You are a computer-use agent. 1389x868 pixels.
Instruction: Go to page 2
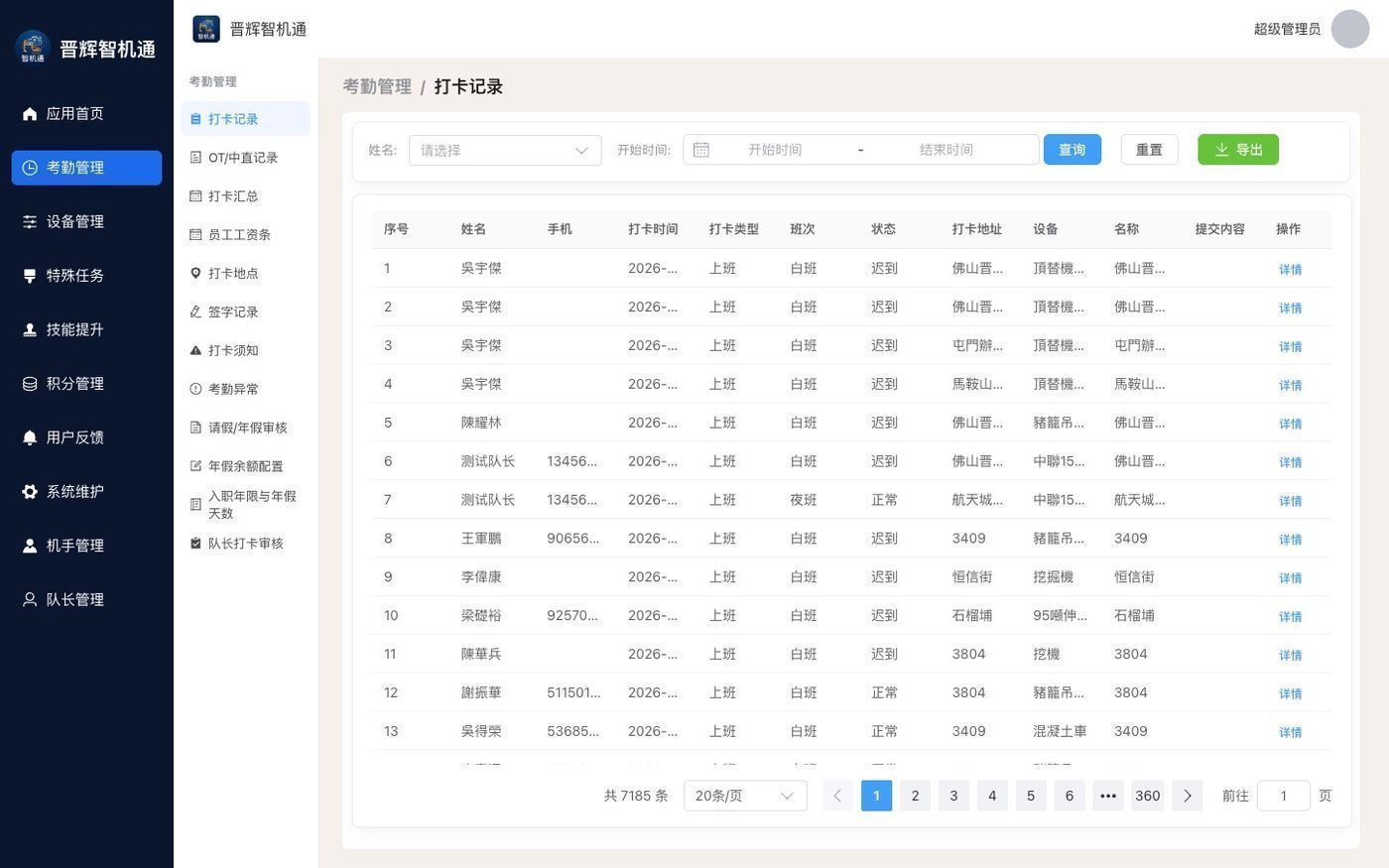(x=915, y=796)
